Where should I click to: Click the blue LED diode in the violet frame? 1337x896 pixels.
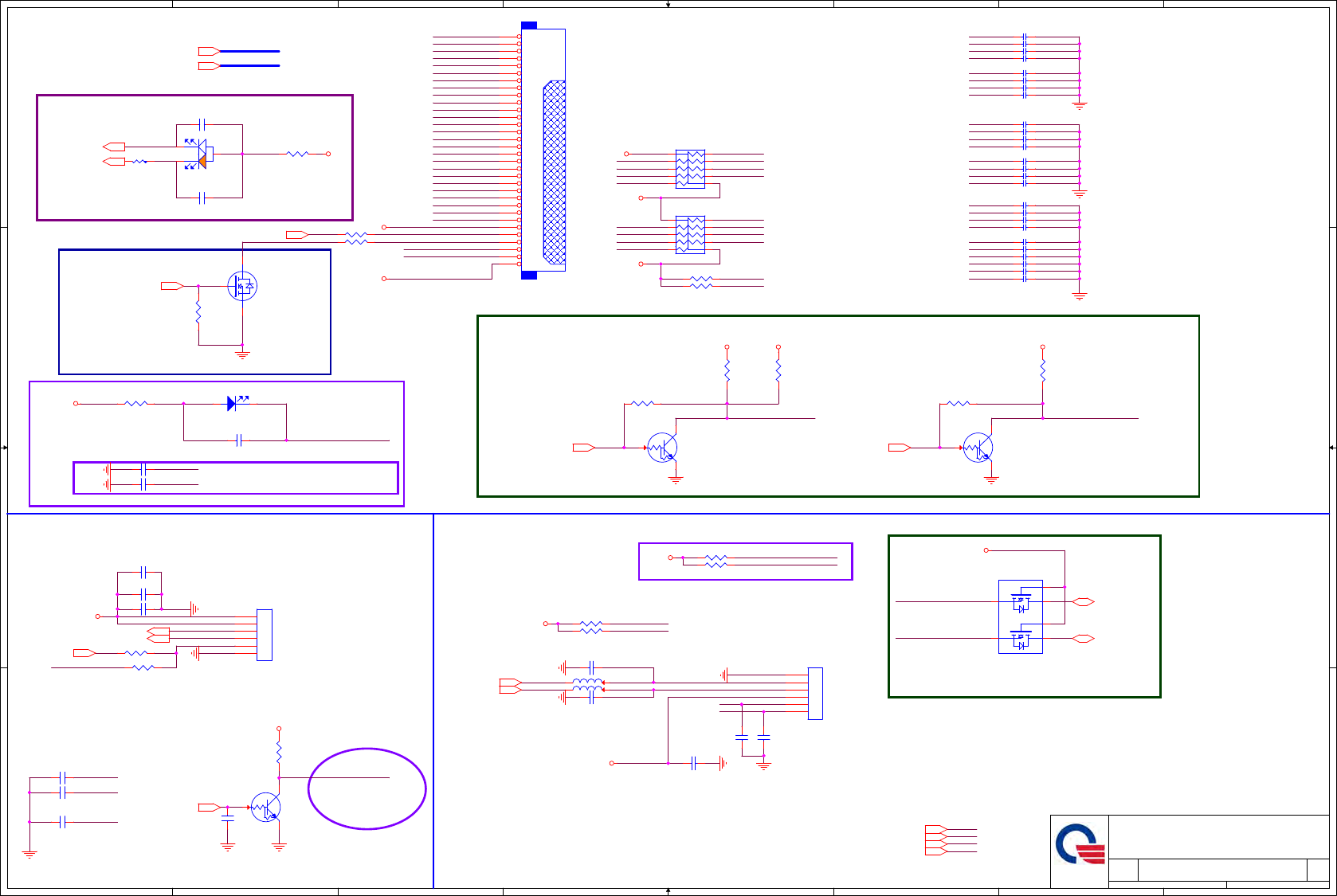pos(232,404)
